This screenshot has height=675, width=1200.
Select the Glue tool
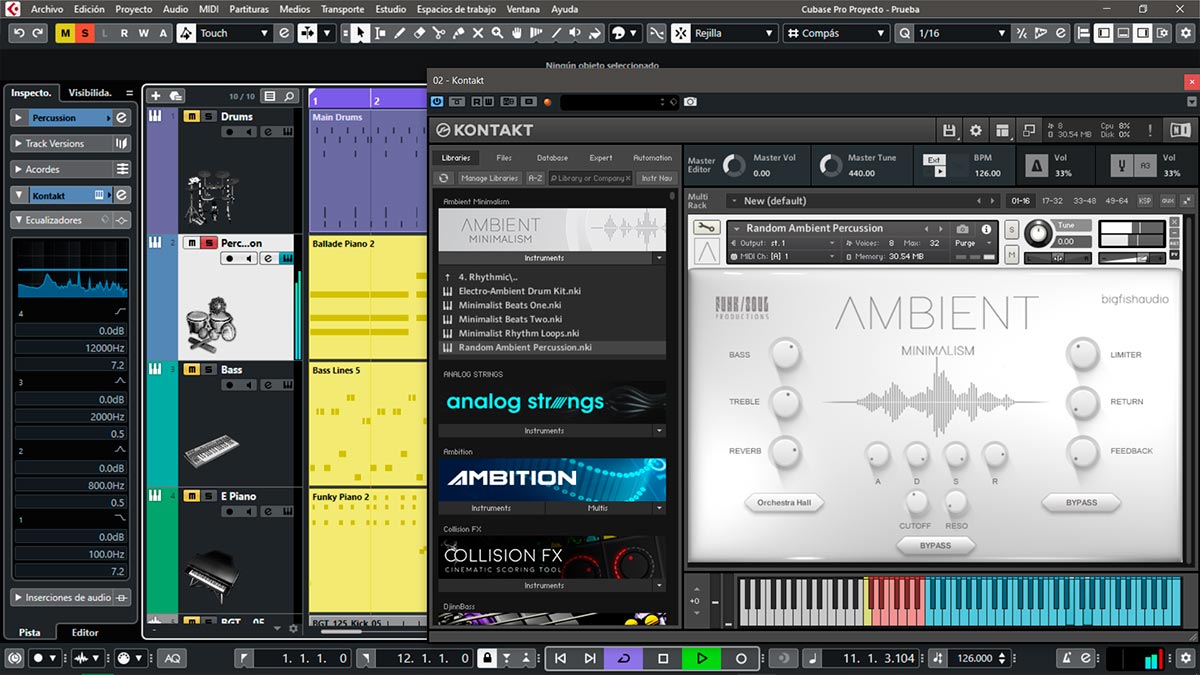point(458,33)
